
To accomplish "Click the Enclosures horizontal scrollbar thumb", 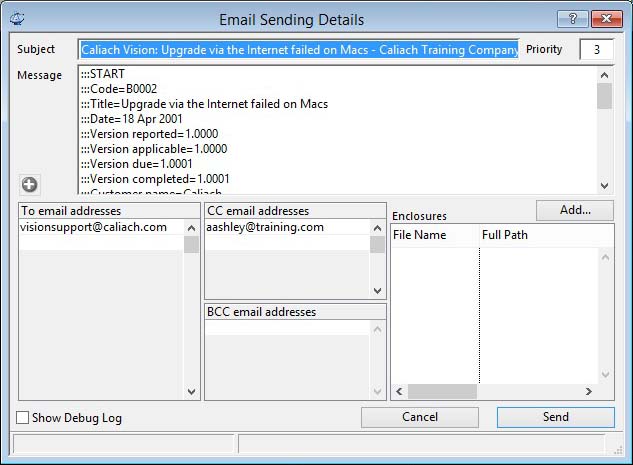I will click(x=442, y=392).
